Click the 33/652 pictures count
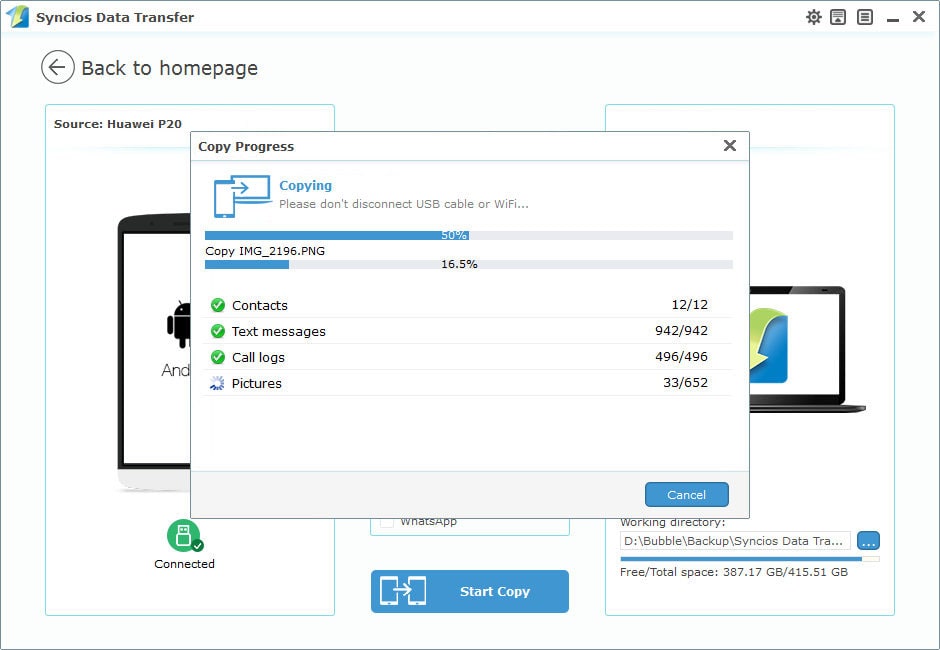 click(685, 383)
